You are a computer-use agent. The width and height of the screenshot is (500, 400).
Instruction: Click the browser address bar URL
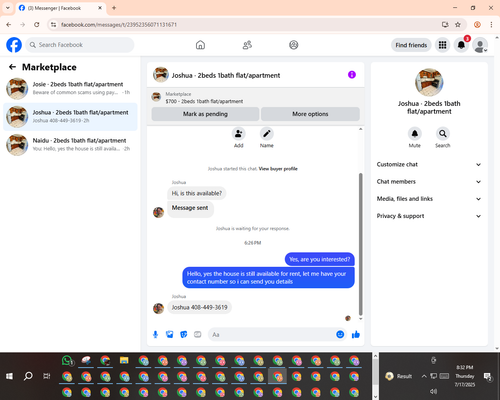tap(119, 25)
